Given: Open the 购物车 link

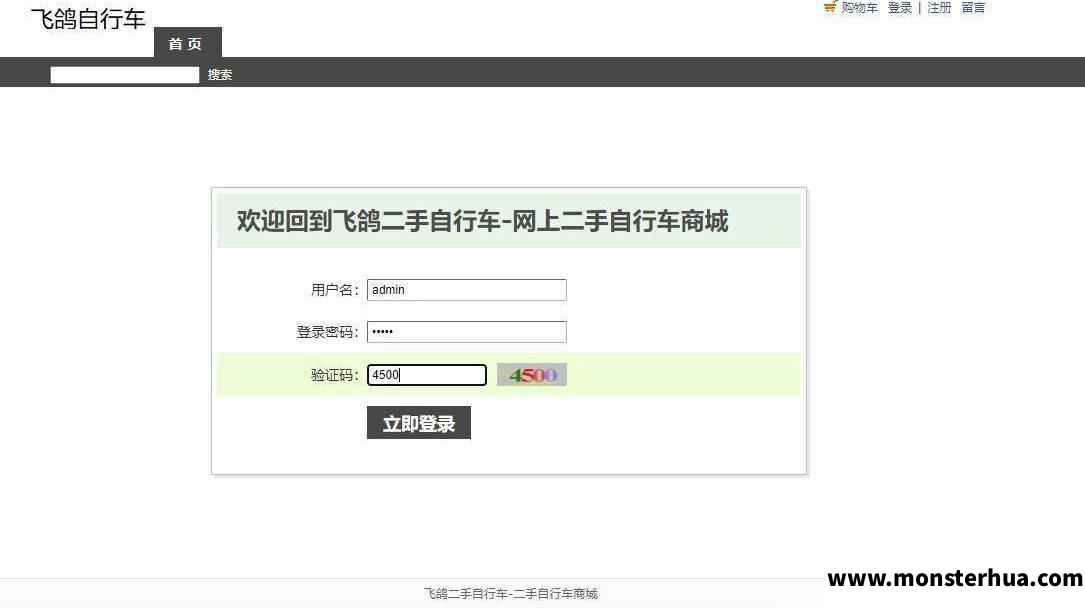Looking at the screenshot, I should coord(859,8).
